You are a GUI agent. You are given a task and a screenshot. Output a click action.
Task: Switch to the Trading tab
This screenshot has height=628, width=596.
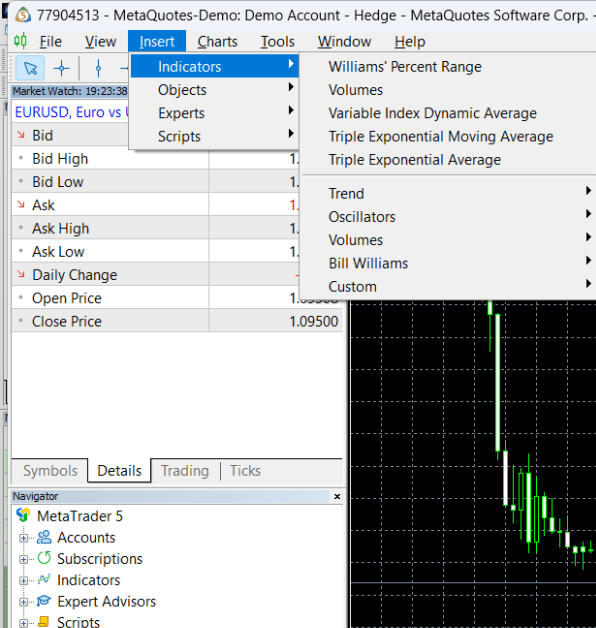185,471
